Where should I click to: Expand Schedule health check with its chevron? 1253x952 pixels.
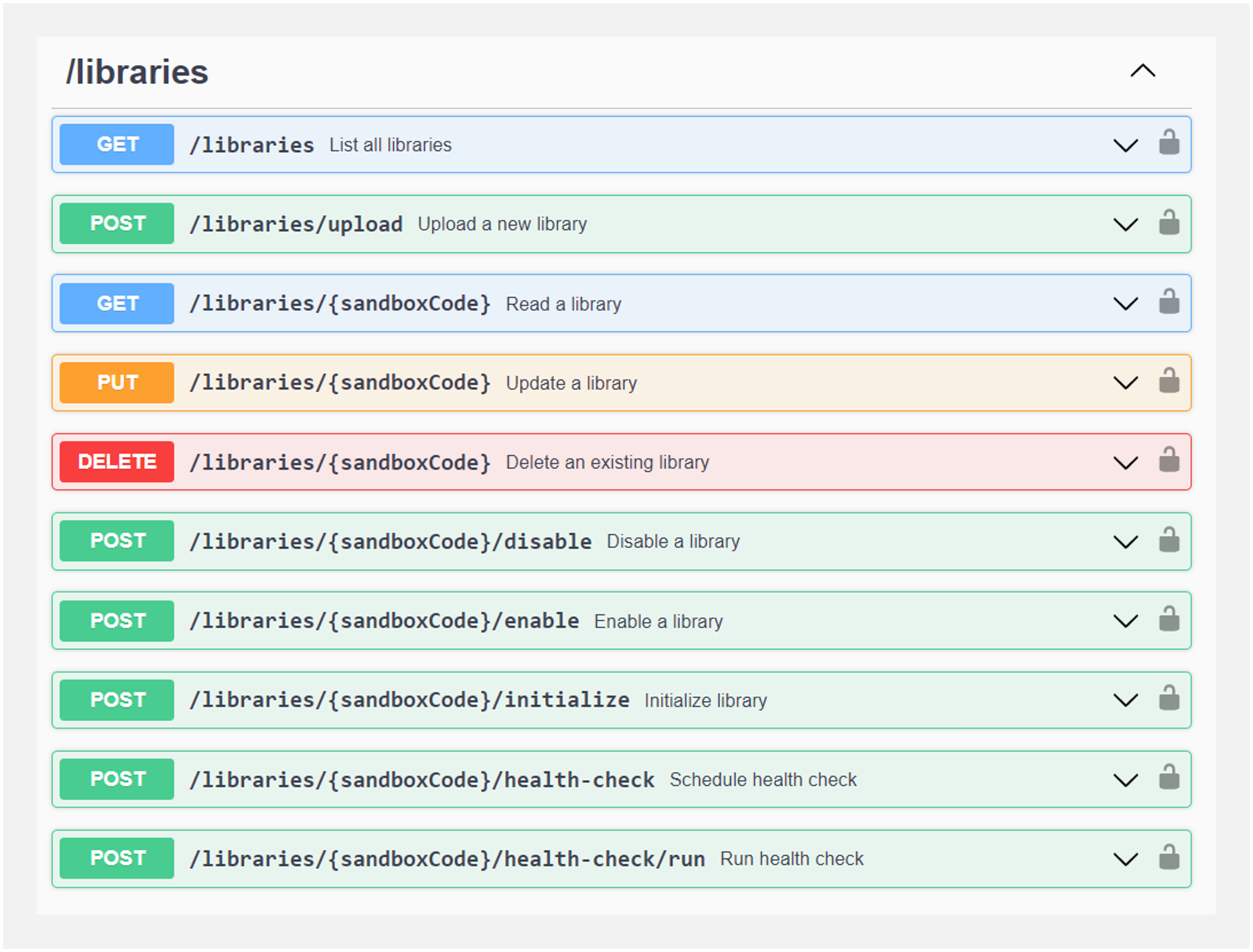(1126, 780)
